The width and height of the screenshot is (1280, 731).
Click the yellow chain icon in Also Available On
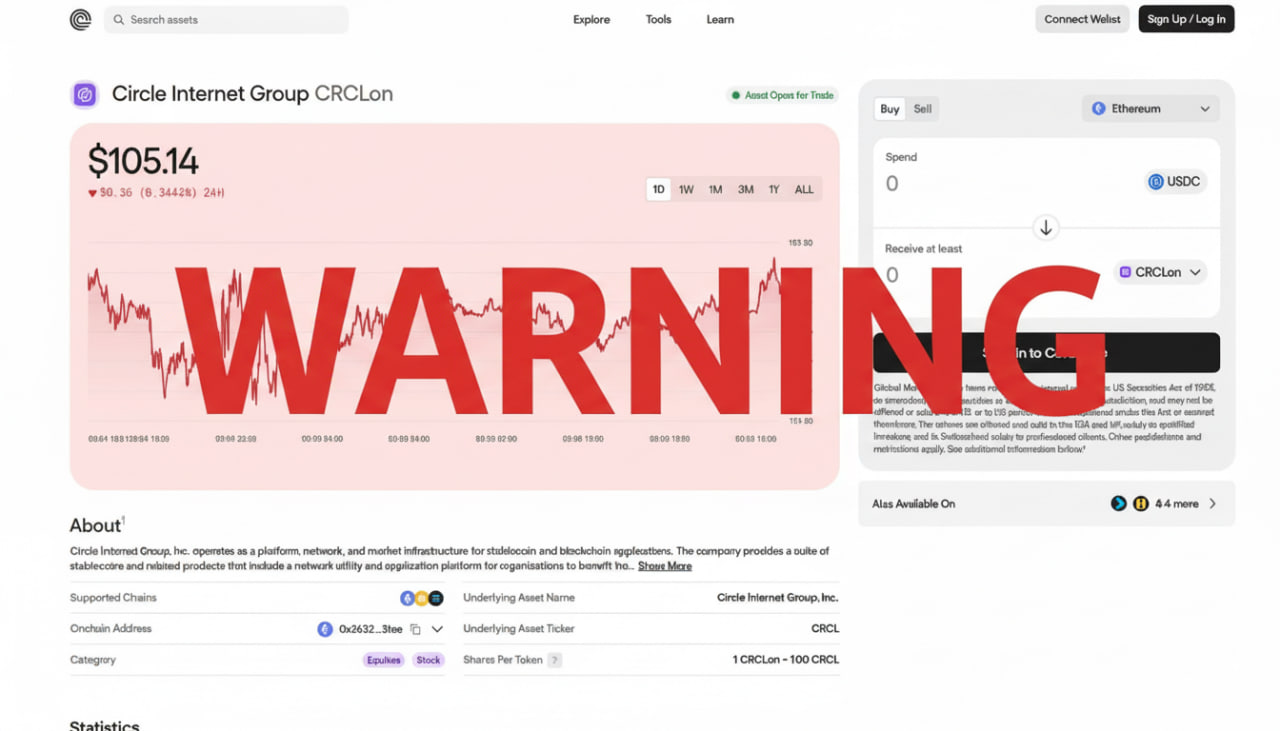tap(1140, 504)
